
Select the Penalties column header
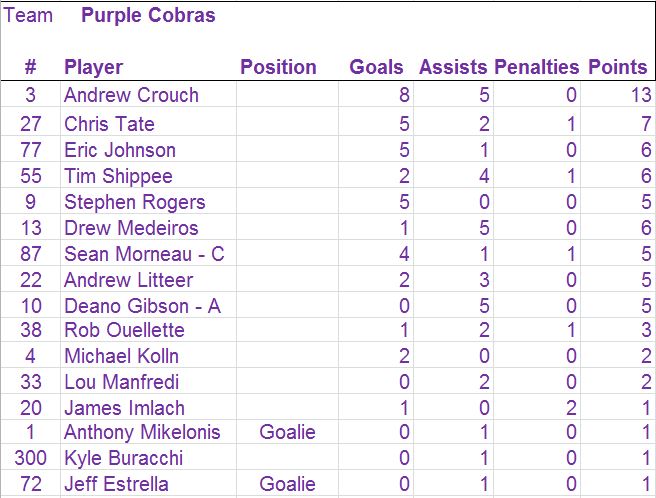point(536,67)
